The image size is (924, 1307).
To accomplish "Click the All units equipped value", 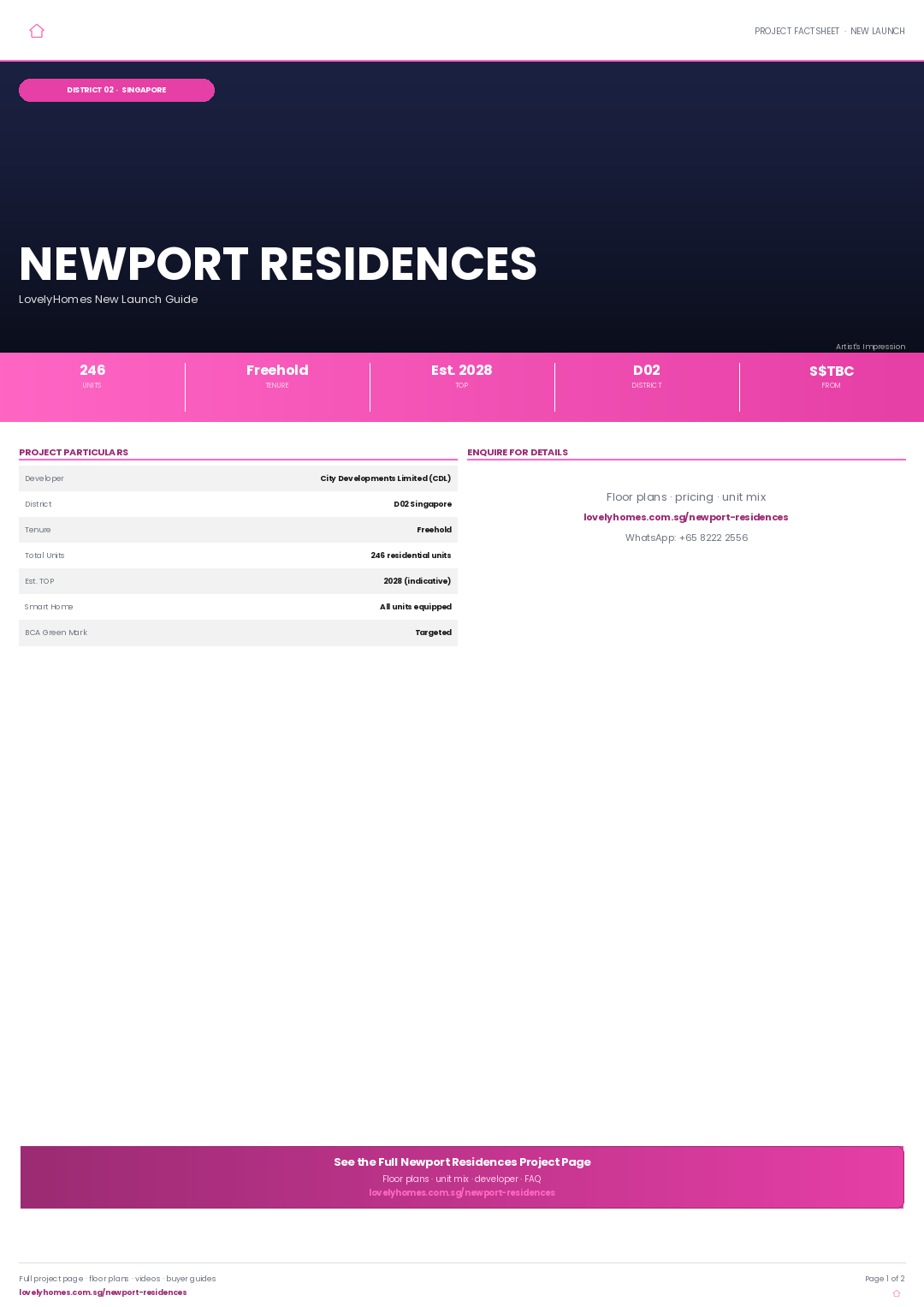I will point(416,607).
